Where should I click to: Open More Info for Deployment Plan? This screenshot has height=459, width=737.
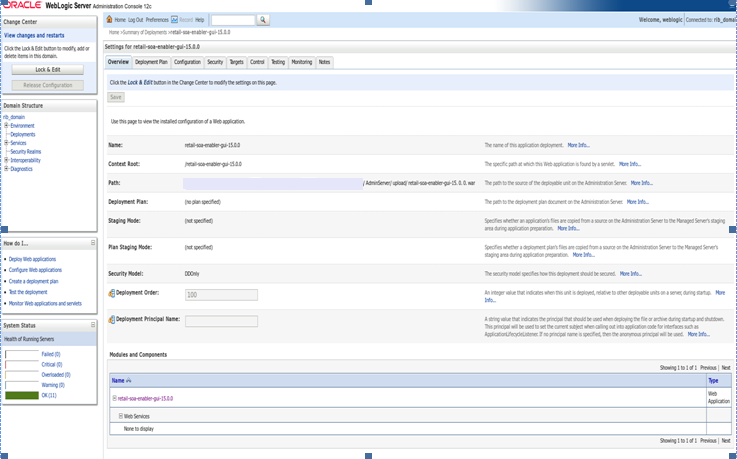point(638,202)
